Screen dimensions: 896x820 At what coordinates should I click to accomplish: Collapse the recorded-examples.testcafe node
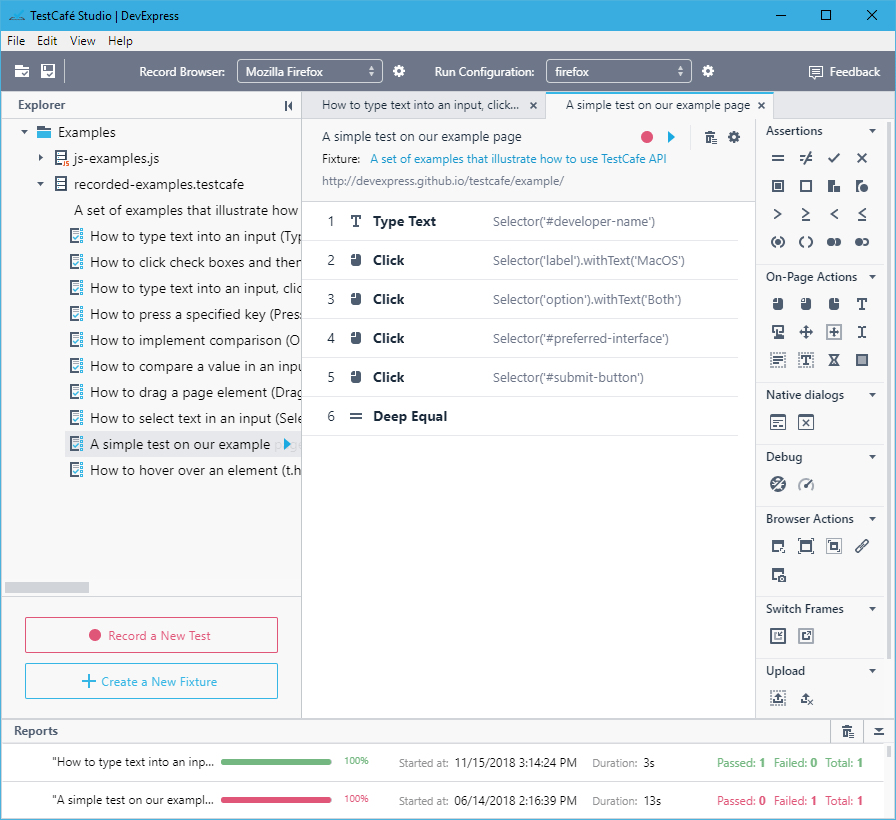click(x=41, y=184)
